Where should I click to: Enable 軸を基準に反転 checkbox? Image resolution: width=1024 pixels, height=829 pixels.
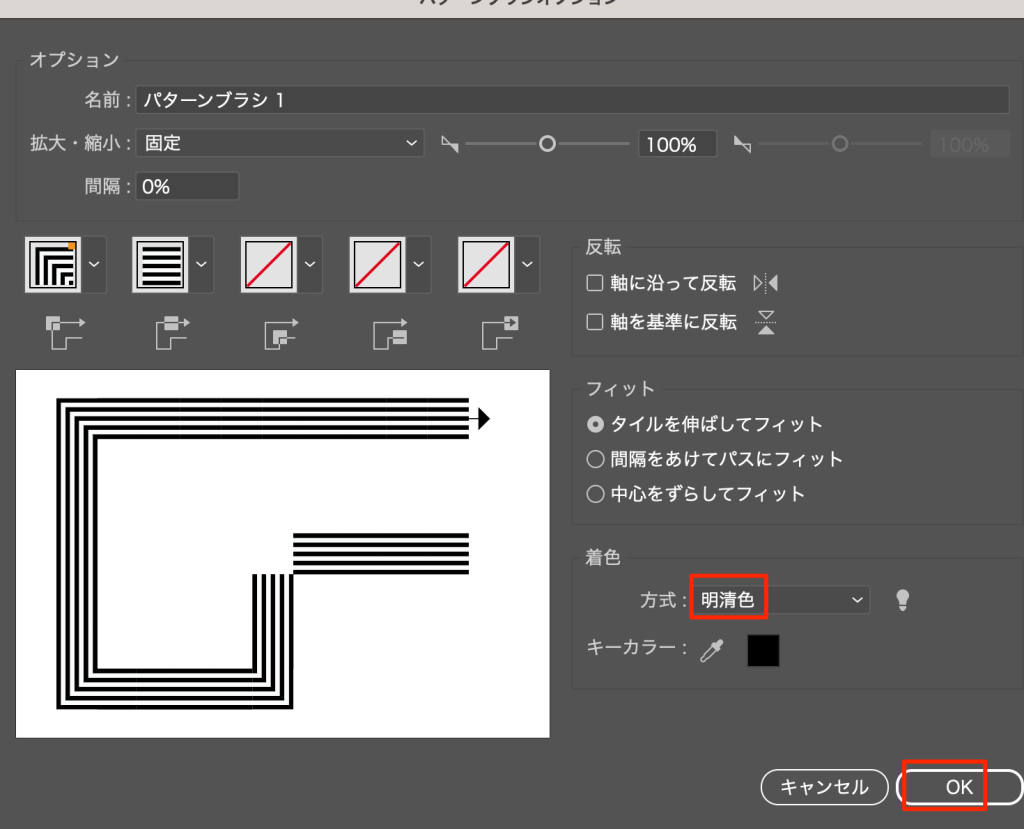coord(595,322)
